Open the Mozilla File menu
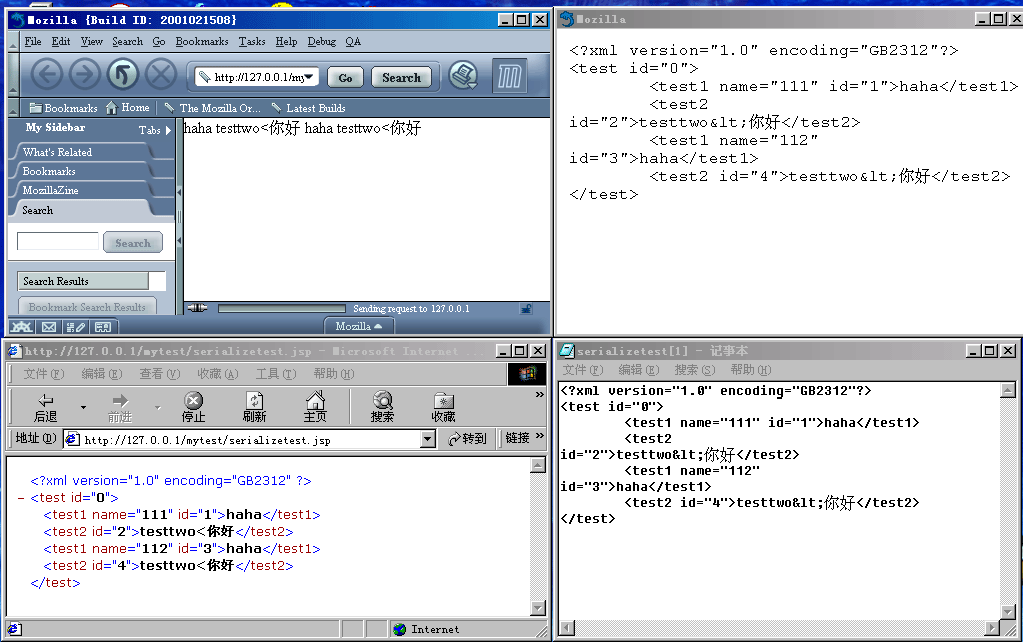 coord(33,42)
